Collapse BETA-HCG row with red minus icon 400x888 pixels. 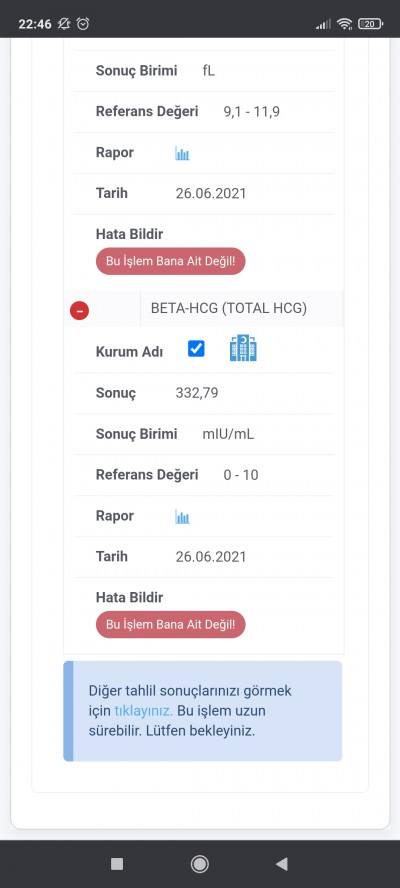(79, 310)
